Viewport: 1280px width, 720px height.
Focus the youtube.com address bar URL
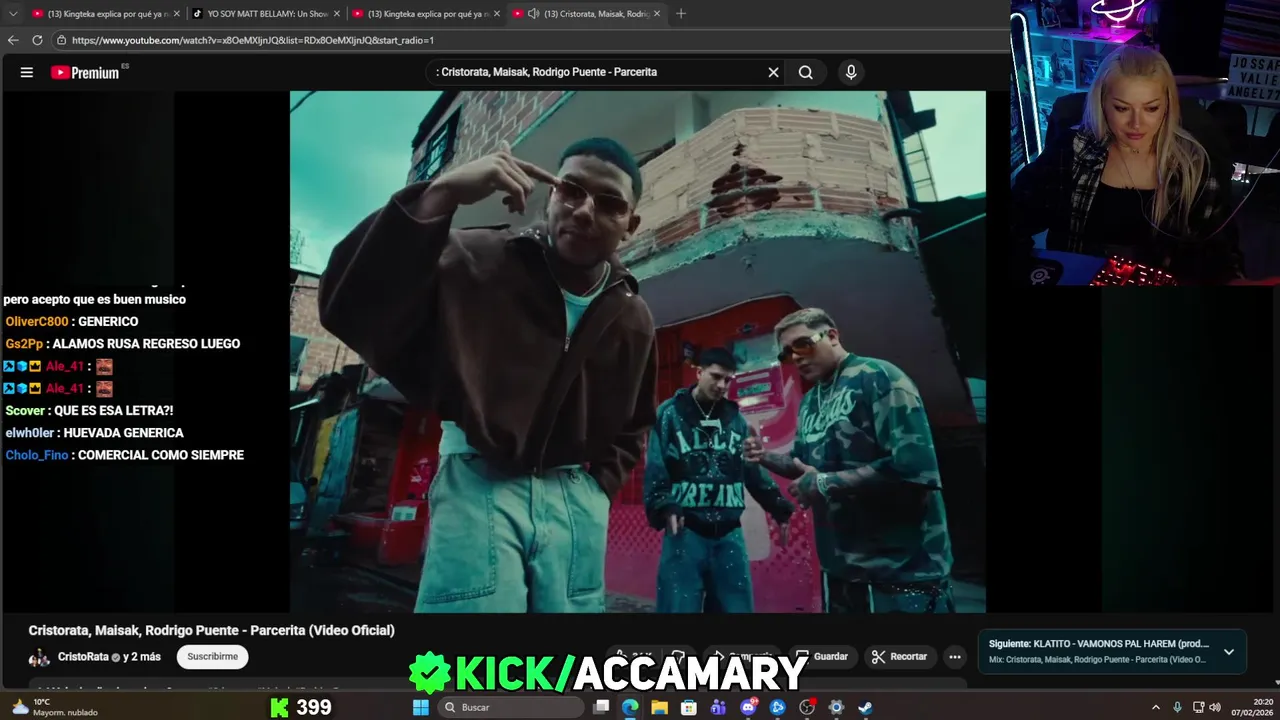click(253, 40)
